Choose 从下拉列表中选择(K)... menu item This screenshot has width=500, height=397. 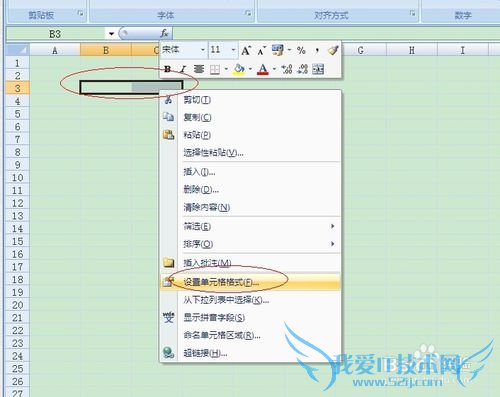[251, 300]
